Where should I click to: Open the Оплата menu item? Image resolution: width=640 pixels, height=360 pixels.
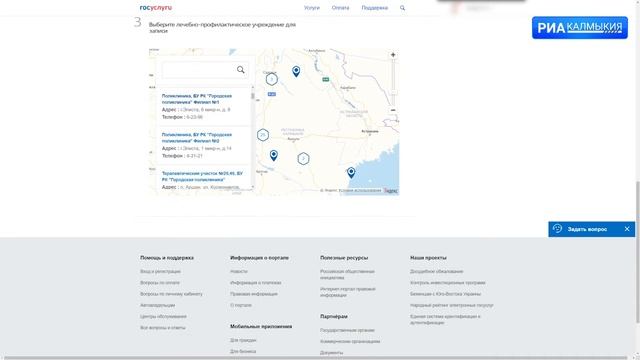coord(340,8)
